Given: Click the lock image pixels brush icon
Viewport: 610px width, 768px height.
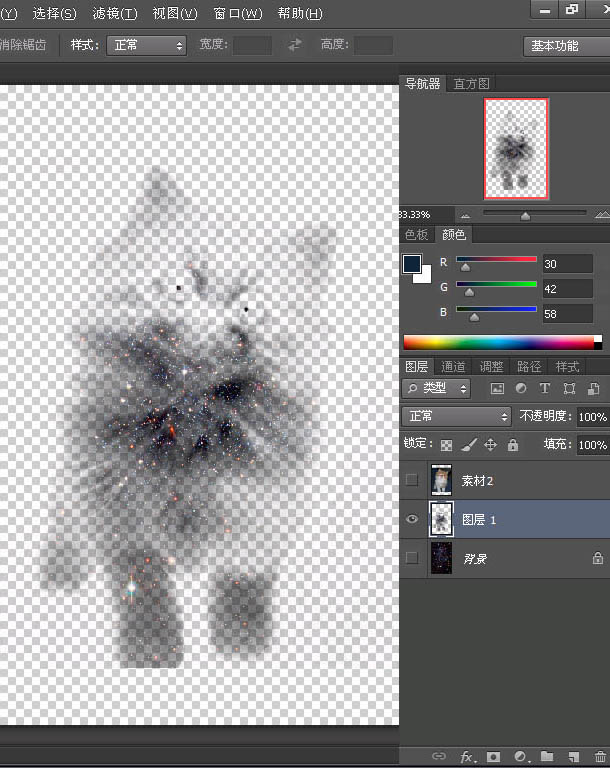Looking at the screenshot, I should click(x=469, y=445).
